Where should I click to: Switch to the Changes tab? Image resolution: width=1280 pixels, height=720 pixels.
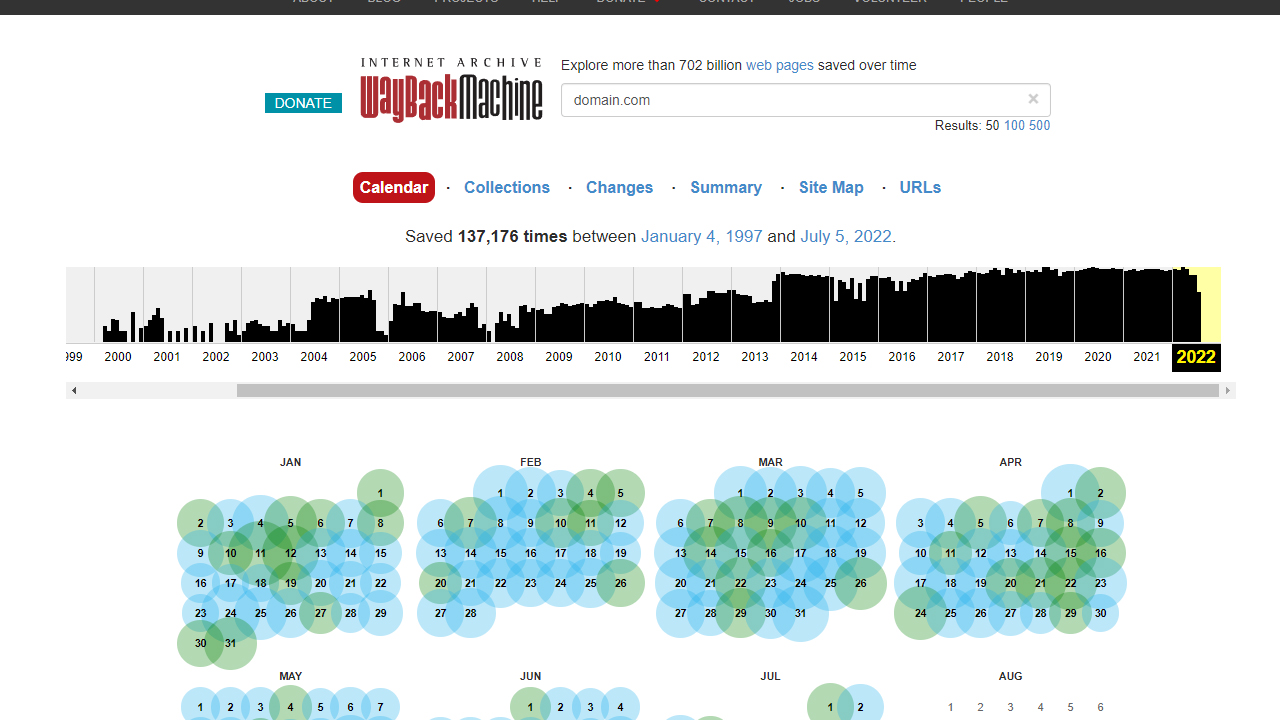pos(619,187)
